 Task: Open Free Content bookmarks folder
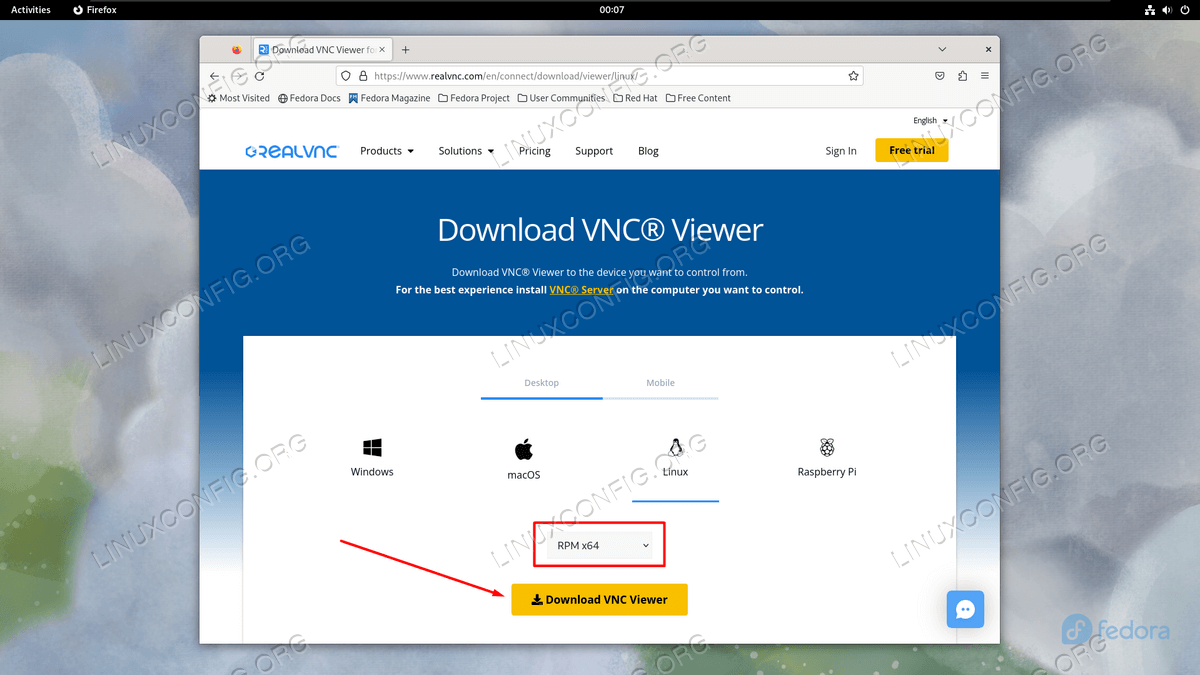coord(698,98)
